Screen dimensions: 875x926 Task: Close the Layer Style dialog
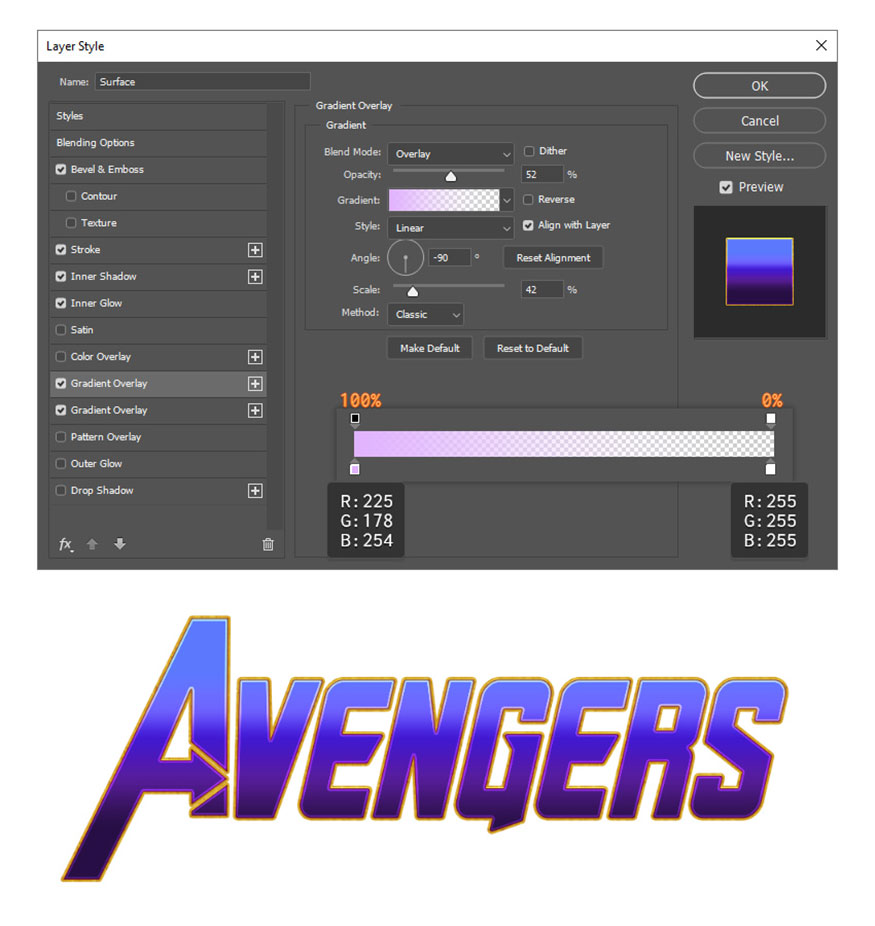[821, 45]
